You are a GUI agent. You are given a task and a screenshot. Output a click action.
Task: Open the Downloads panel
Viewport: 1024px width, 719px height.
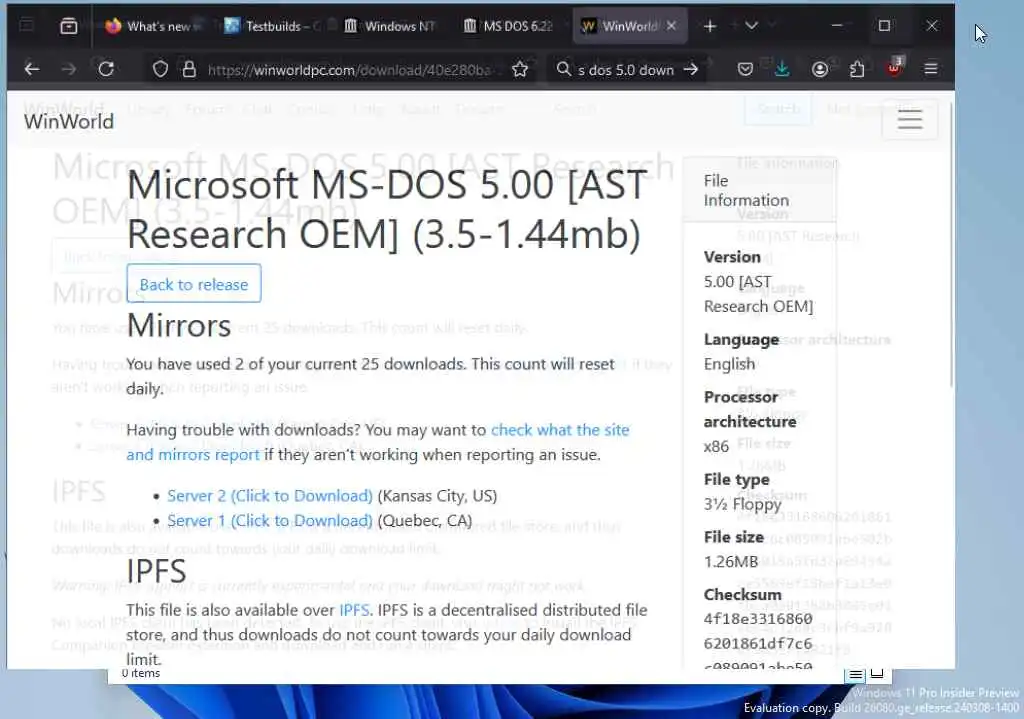(x=782, y=69)
